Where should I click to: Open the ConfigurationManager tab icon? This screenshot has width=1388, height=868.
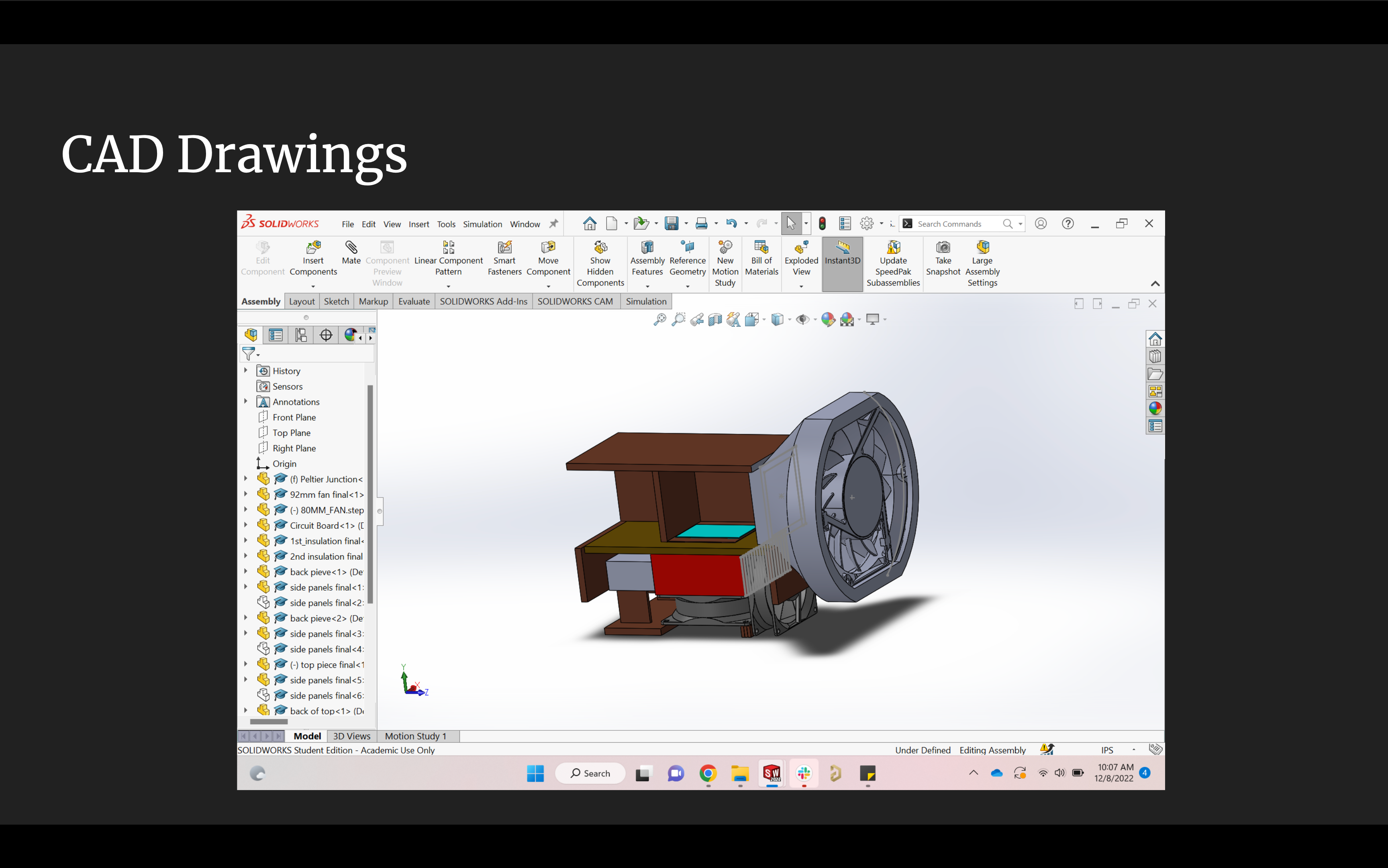[300, 335]
